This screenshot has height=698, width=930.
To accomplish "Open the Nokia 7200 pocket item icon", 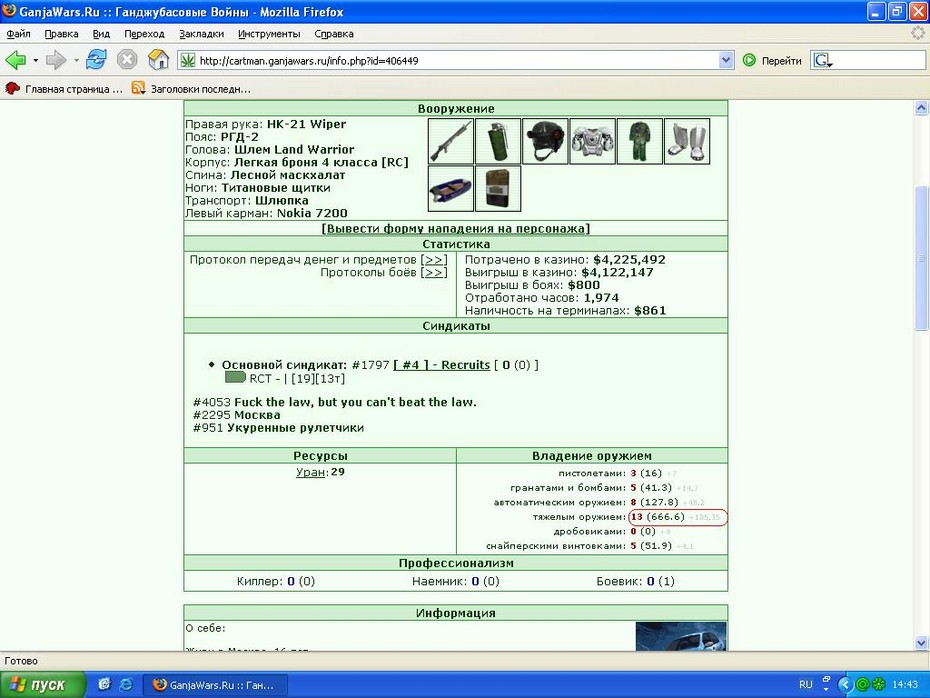I will [498, 189].
